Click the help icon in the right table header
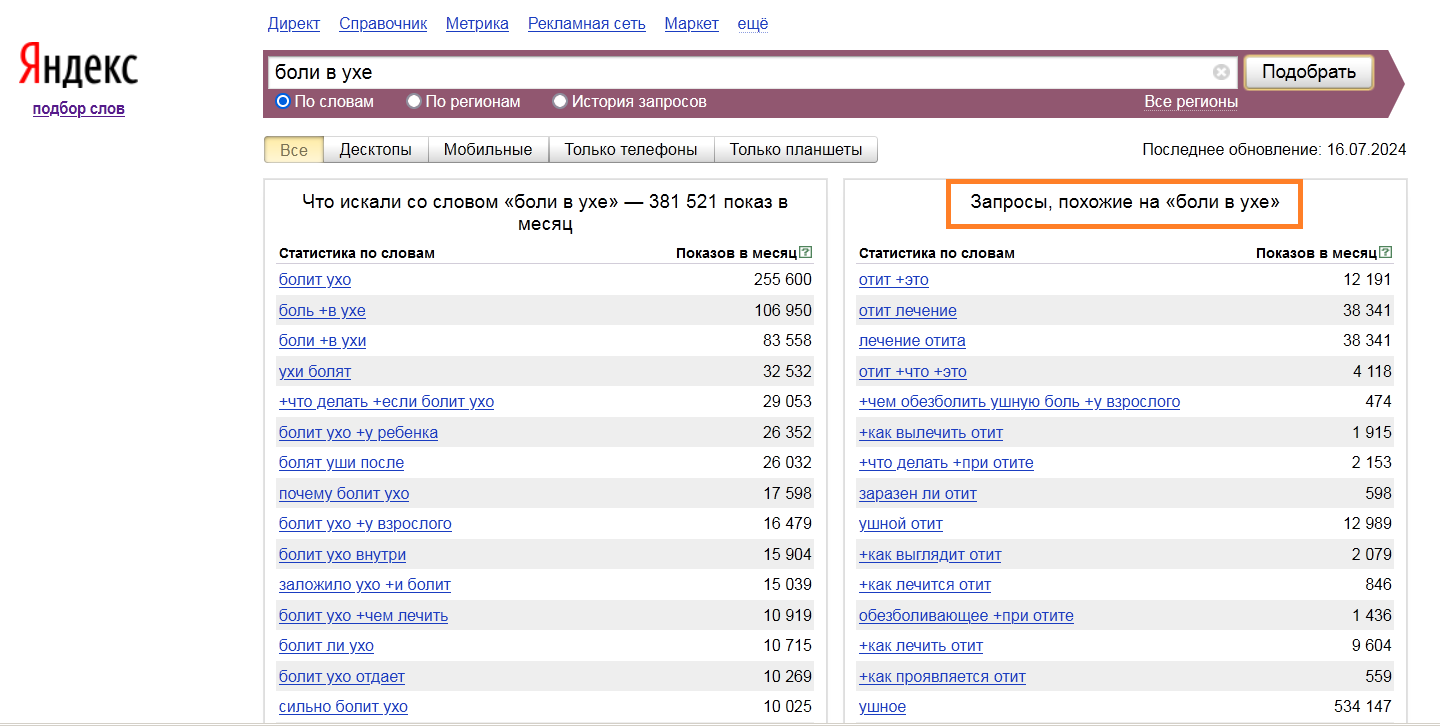This screenshot has height=726, width=1440. click(1386, 253)
